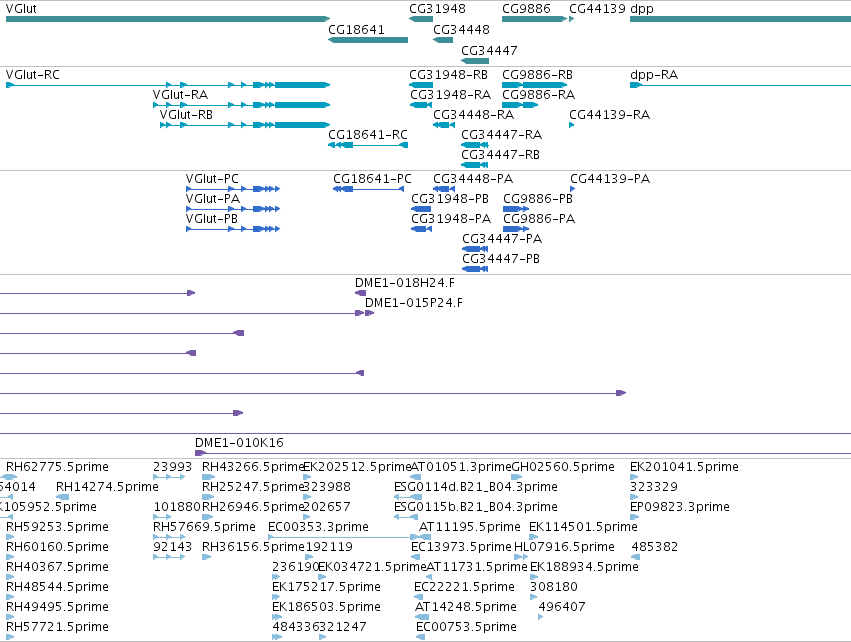Click the CG31948-RB transcript label
The width and height of the screenshot is (851, 642).
[448, 75]
